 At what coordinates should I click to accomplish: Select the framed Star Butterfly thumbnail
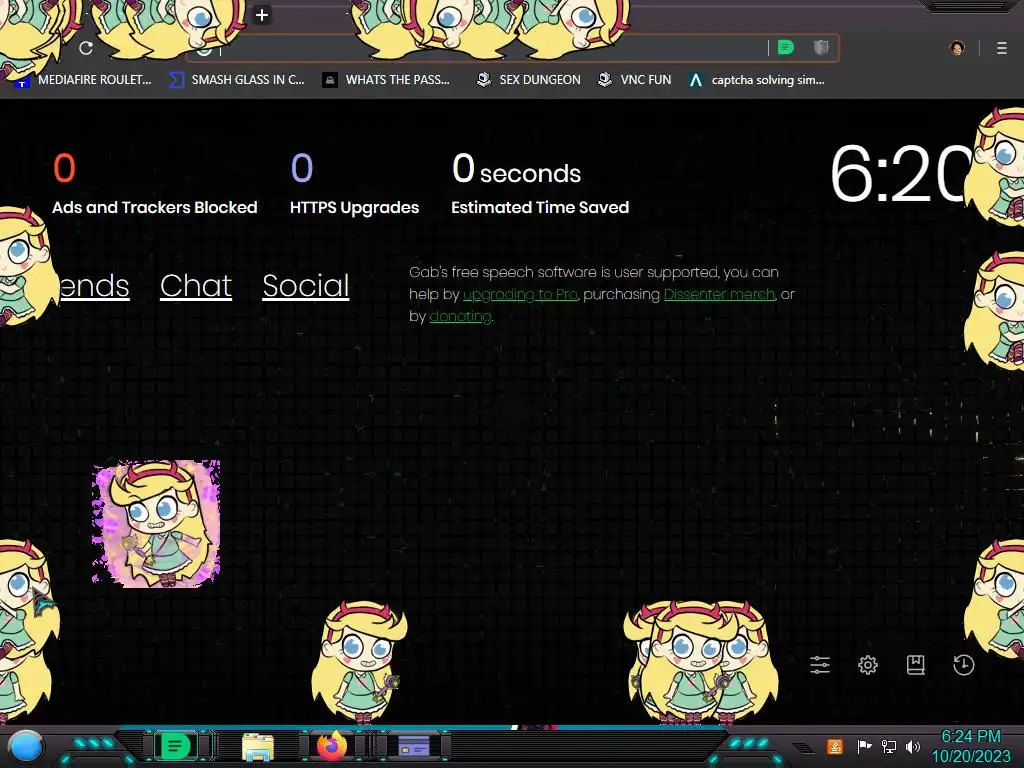156,524
